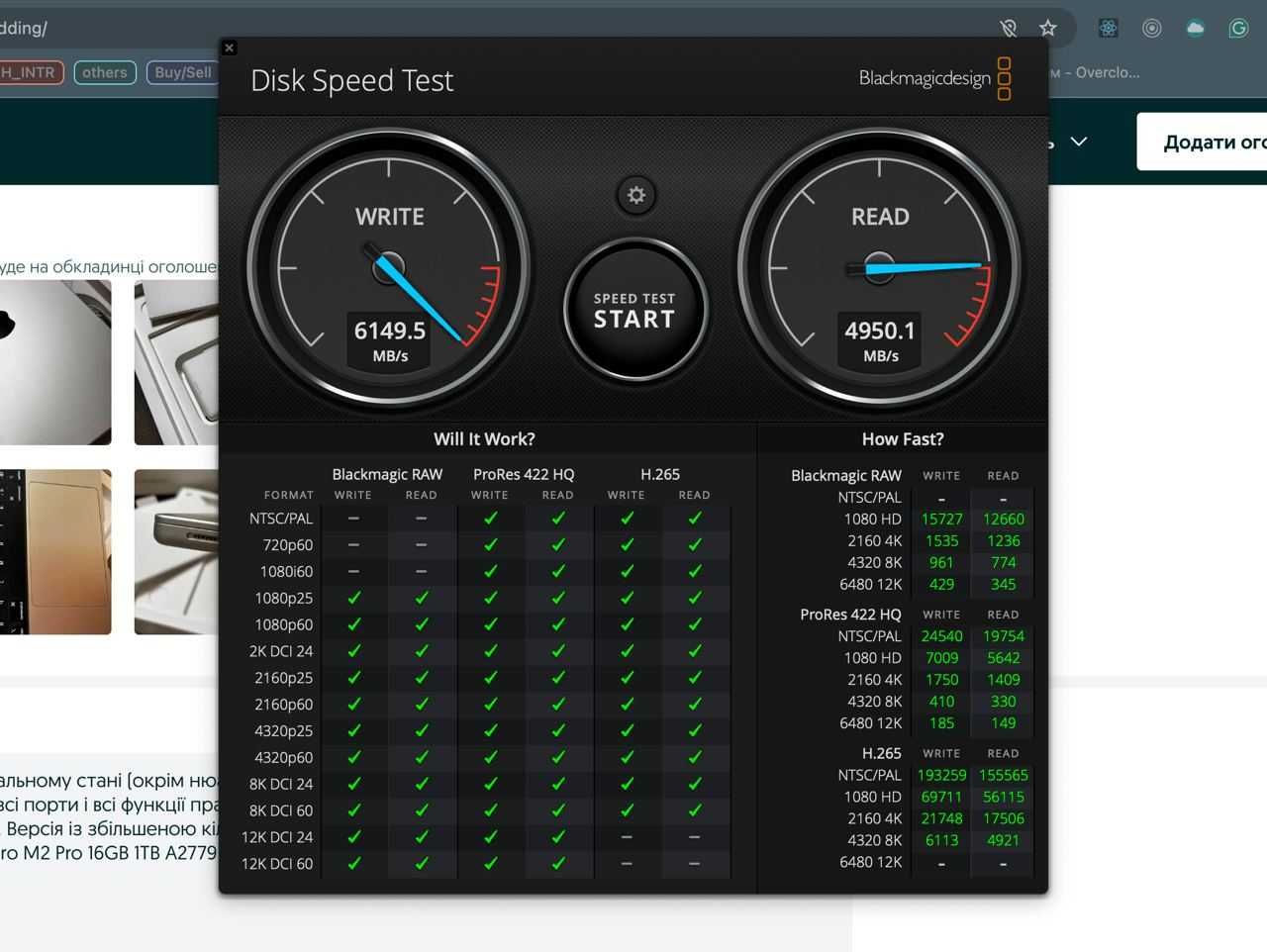The height and width of the screenshot is (952, 1267).
Task: Open the React Developer Tools extension
Action: [x=1109, y=28]
